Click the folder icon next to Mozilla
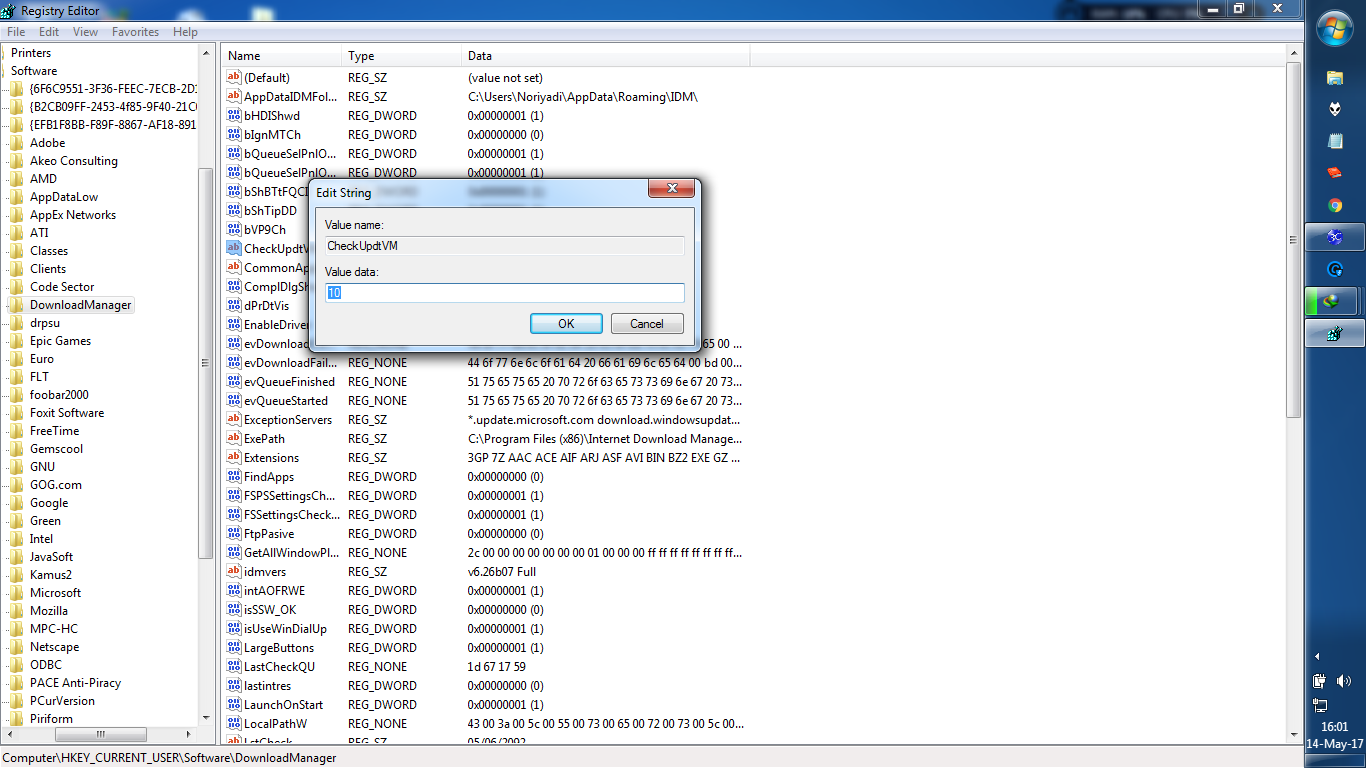 (x=17, y=611)
